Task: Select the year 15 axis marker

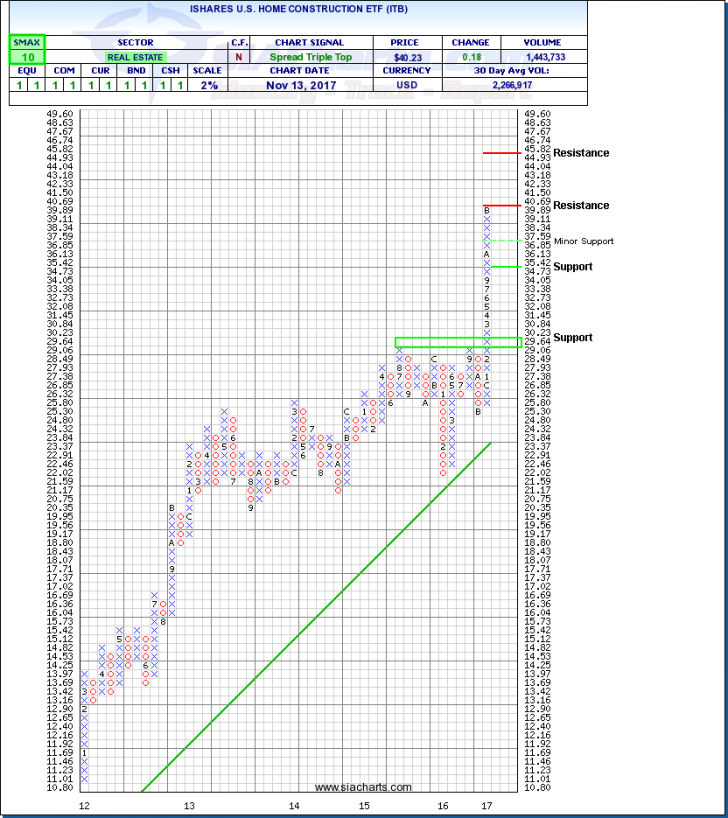Action: tap(365, 805)
